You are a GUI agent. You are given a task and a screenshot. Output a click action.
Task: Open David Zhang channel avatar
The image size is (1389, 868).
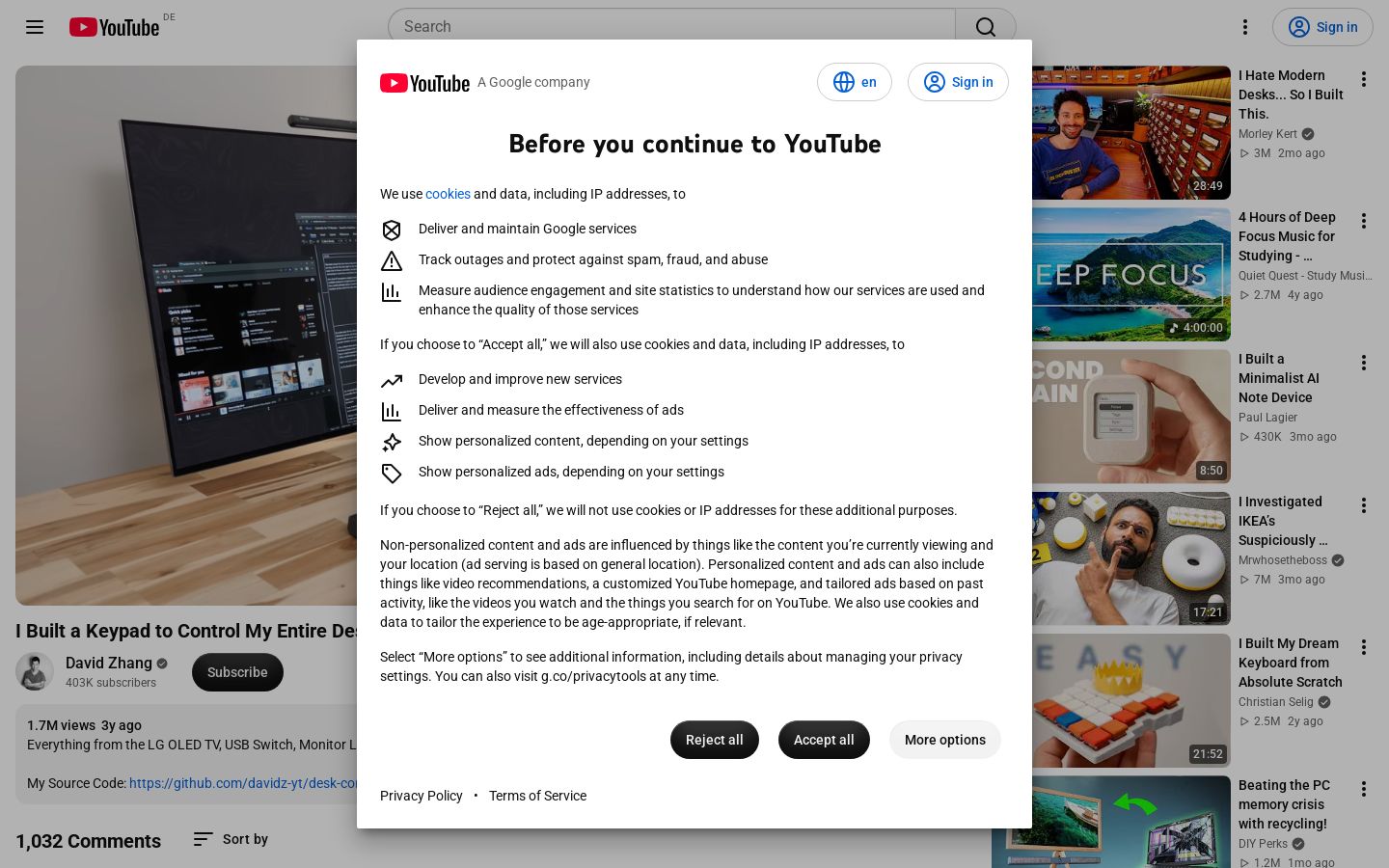(x=35, y=672)
